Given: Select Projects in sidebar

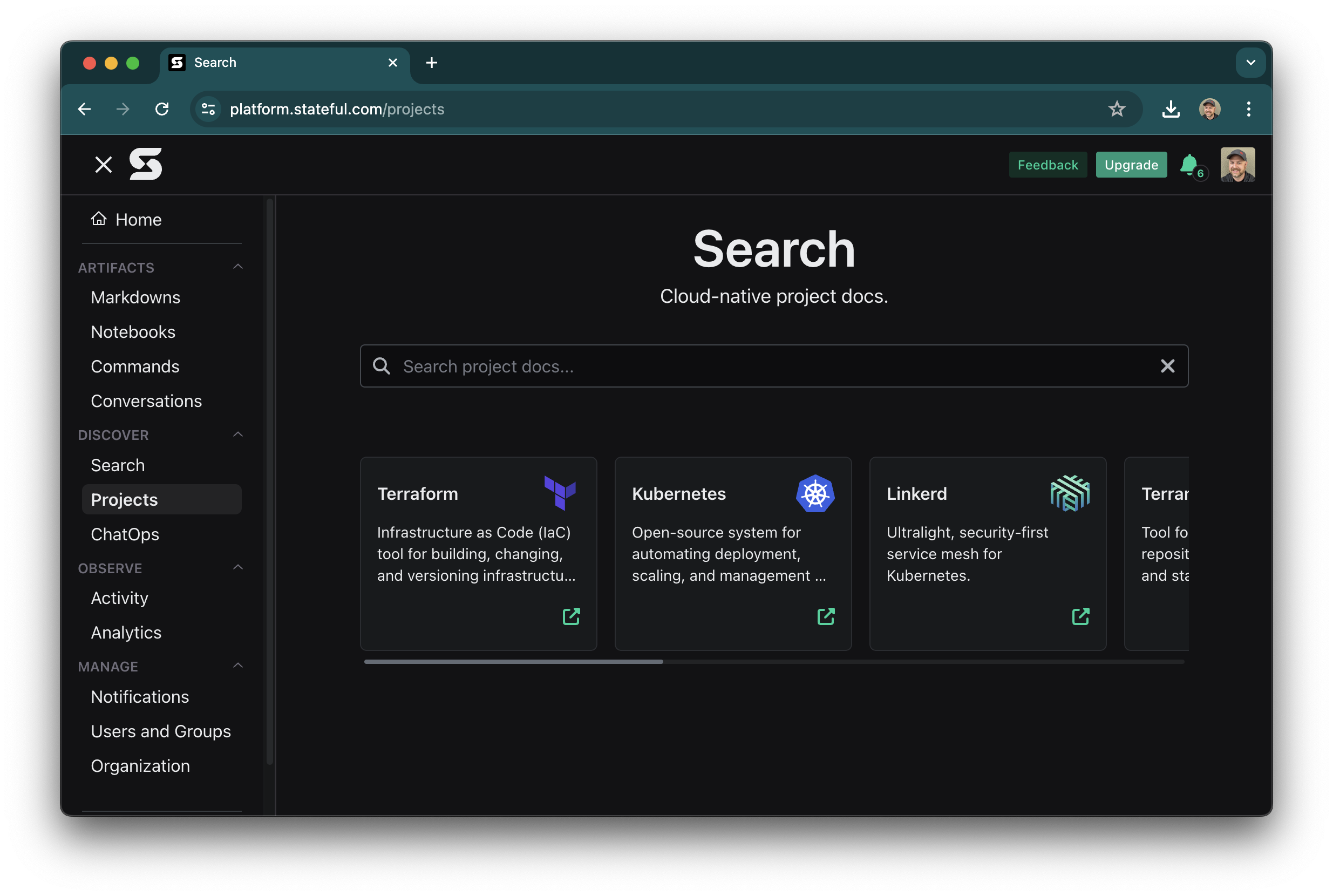Looking at the screenshot, I should tap(162, 499).
